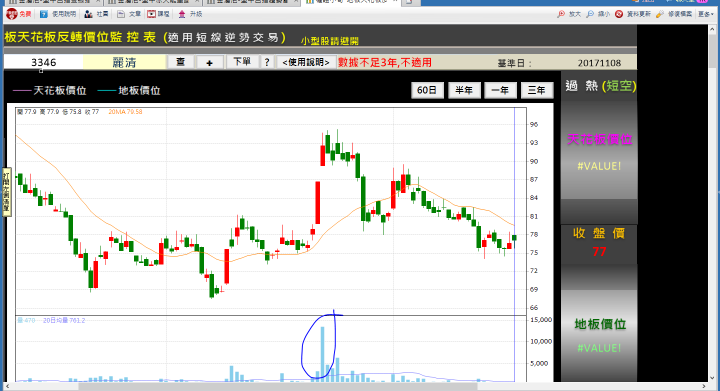Click the 下單 order button
The image size is (720, 391).
click(242, 62)
